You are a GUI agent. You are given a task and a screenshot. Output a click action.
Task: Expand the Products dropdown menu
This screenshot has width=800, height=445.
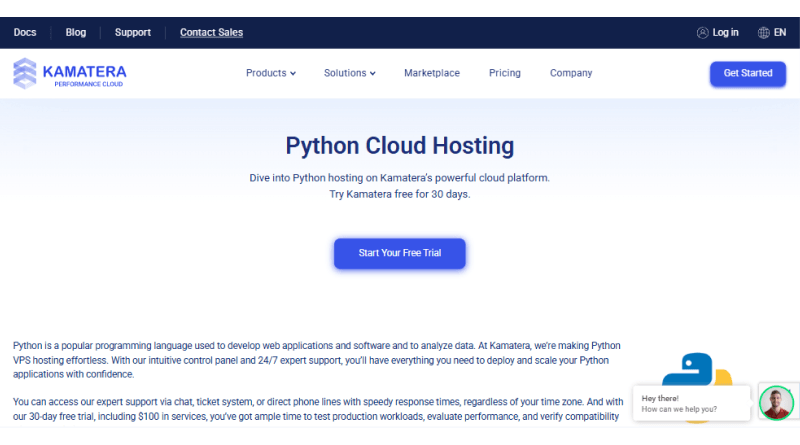coord(271,73)
